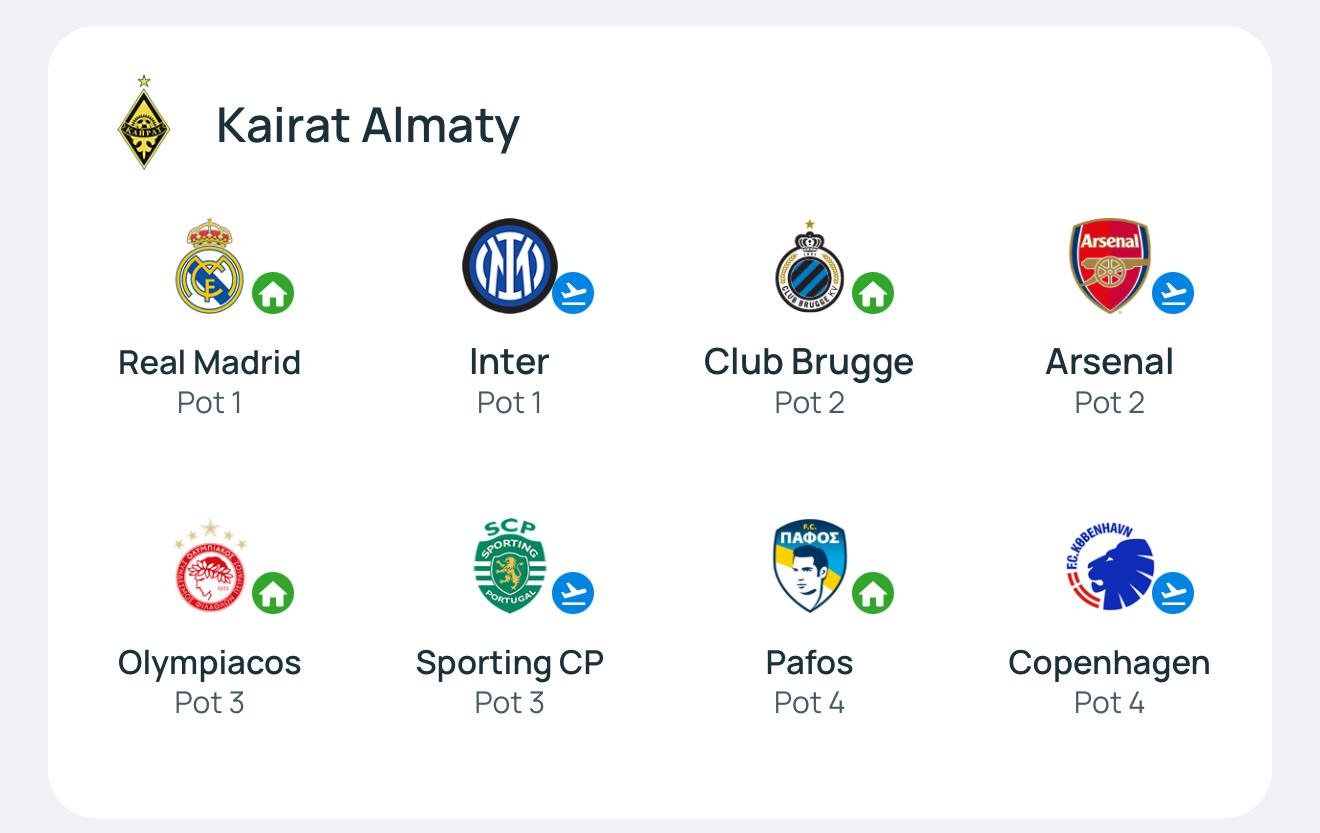This screenshot has height=833, width=1320.
Task: Click the Pot 3 label under Olympiacos
Action: [209, 703]
